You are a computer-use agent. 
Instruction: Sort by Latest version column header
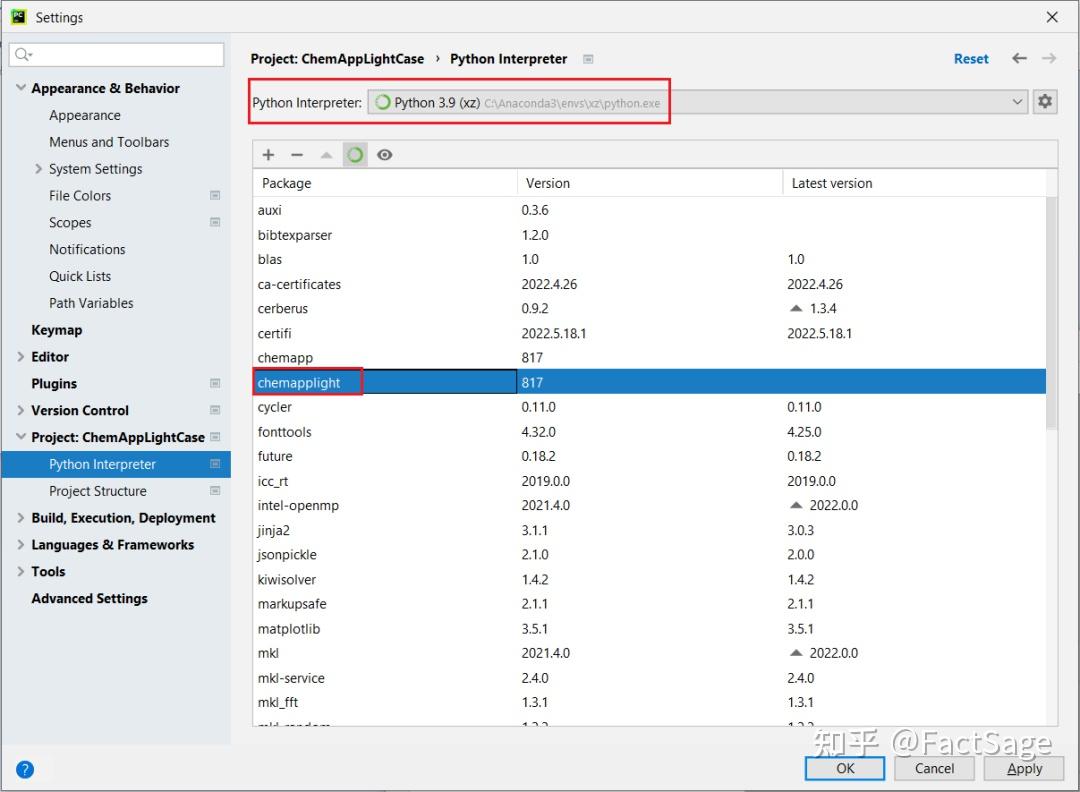pyautogui.click(x=914, y=183)
